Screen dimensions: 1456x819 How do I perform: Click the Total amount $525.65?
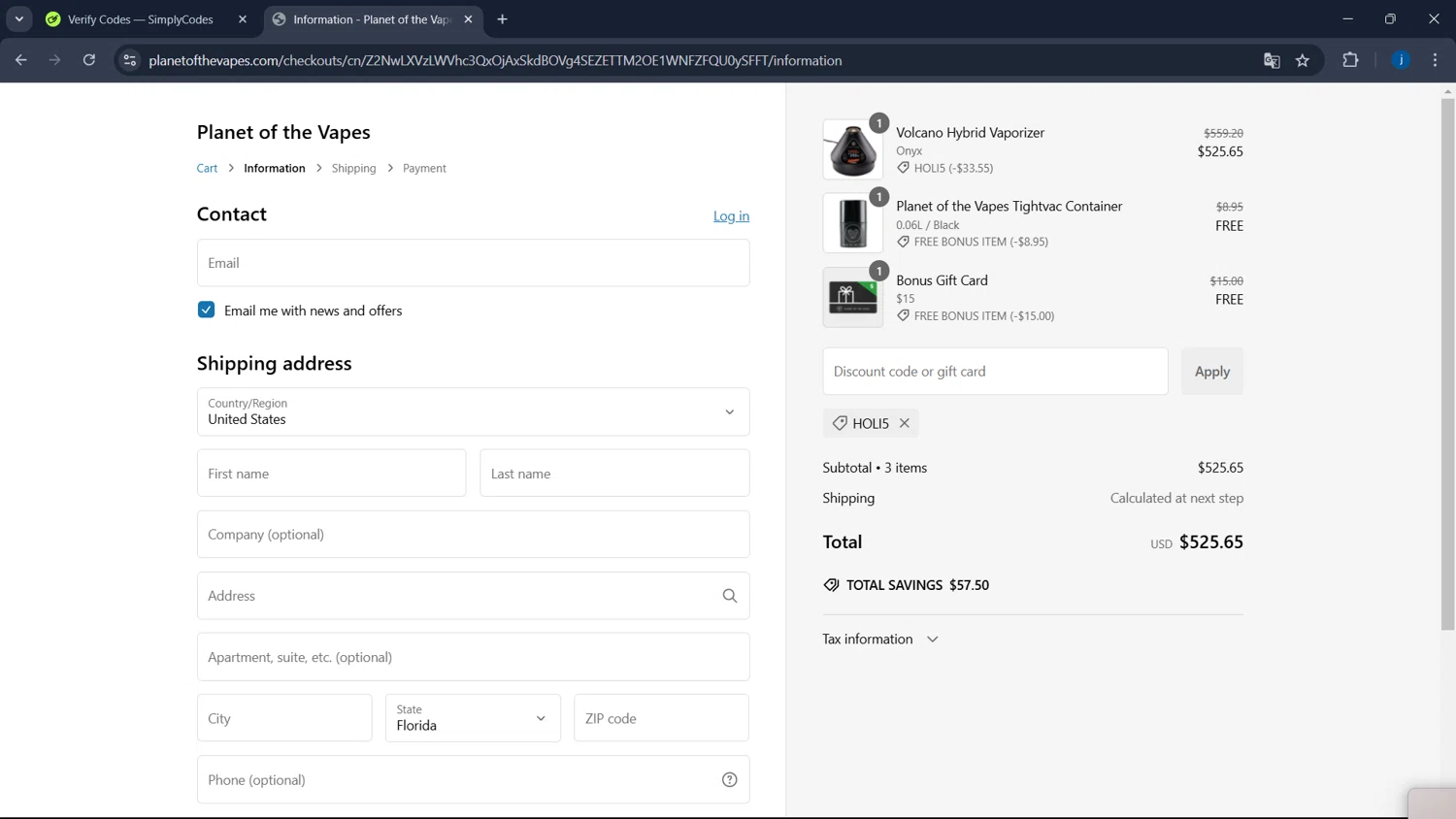[1210, 542]
